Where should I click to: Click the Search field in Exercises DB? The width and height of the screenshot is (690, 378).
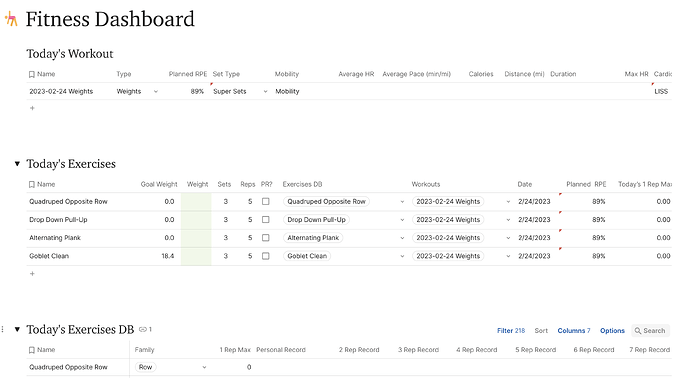coord(650,330)
